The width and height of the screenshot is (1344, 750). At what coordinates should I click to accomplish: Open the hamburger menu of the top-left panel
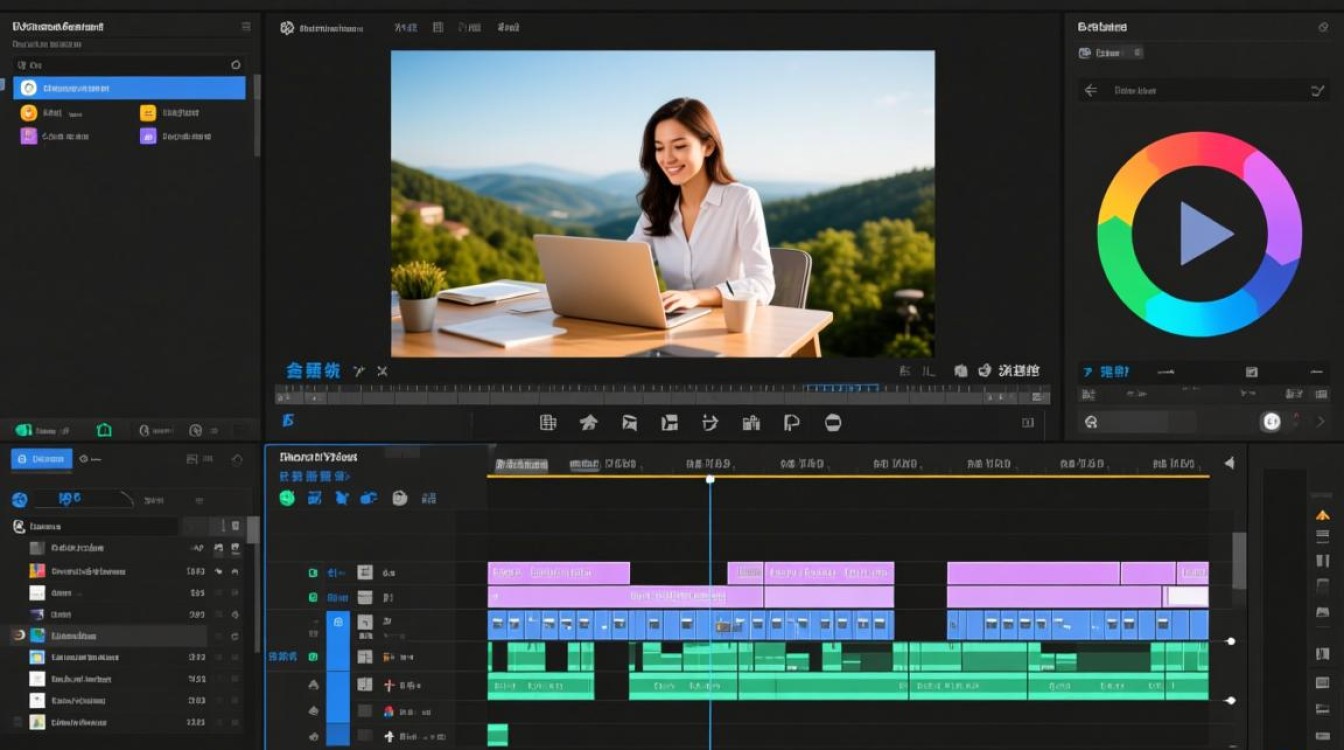pyautogui.click(x=246, y=27)
